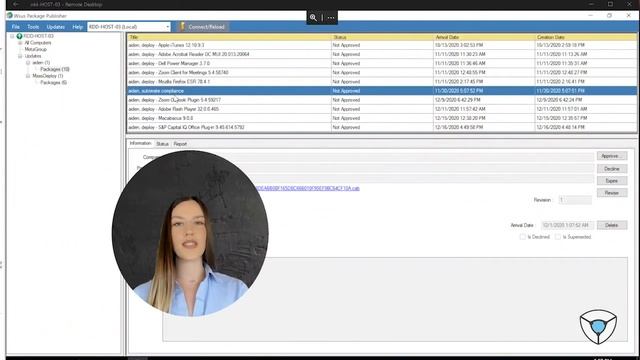
Task: Select the Adobe Acrobat Reader DC MUI row
Action: click(382, 54)
